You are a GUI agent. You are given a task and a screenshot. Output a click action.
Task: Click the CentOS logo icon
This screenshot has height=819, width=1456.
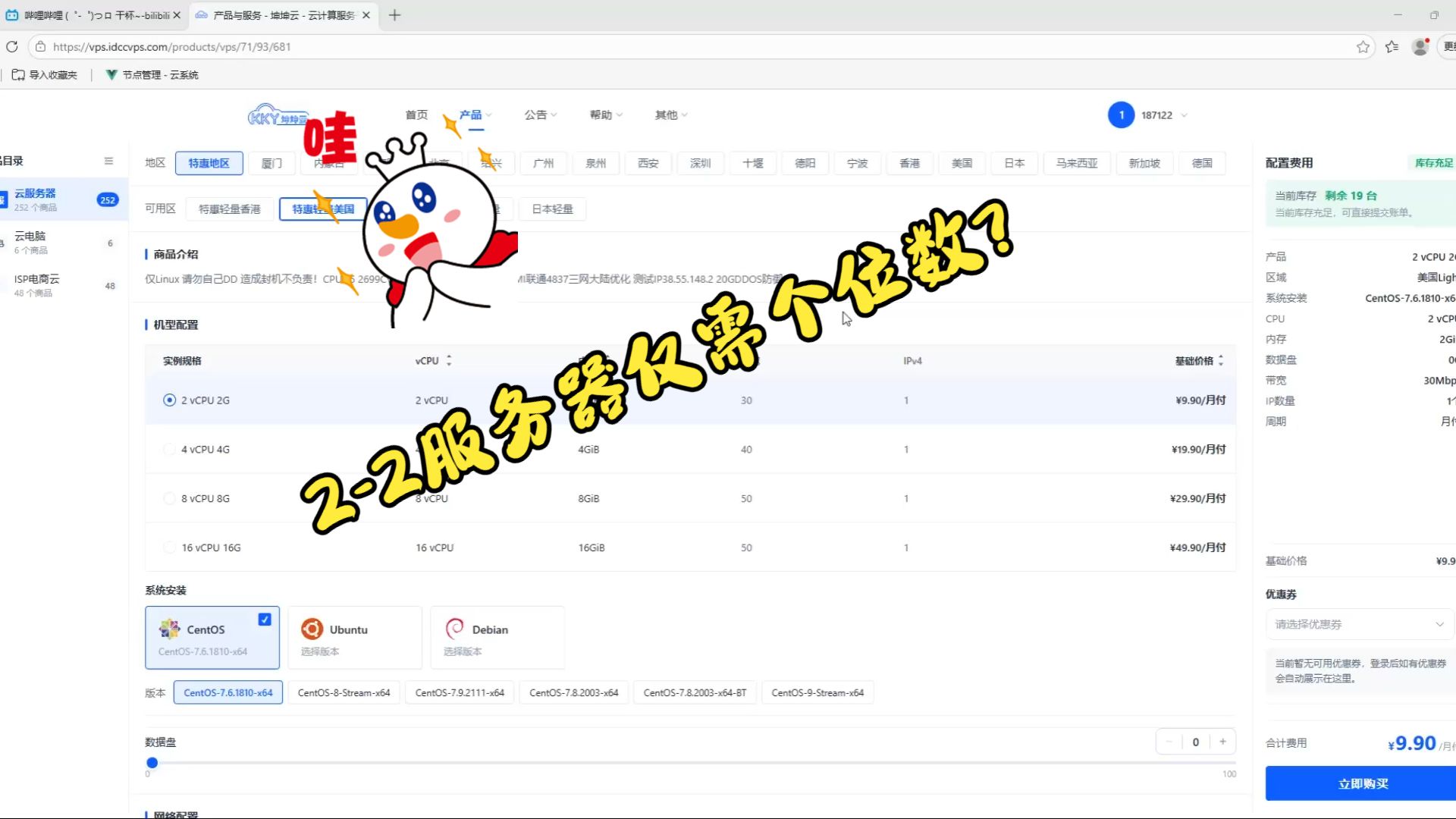(x=169, y=629)
